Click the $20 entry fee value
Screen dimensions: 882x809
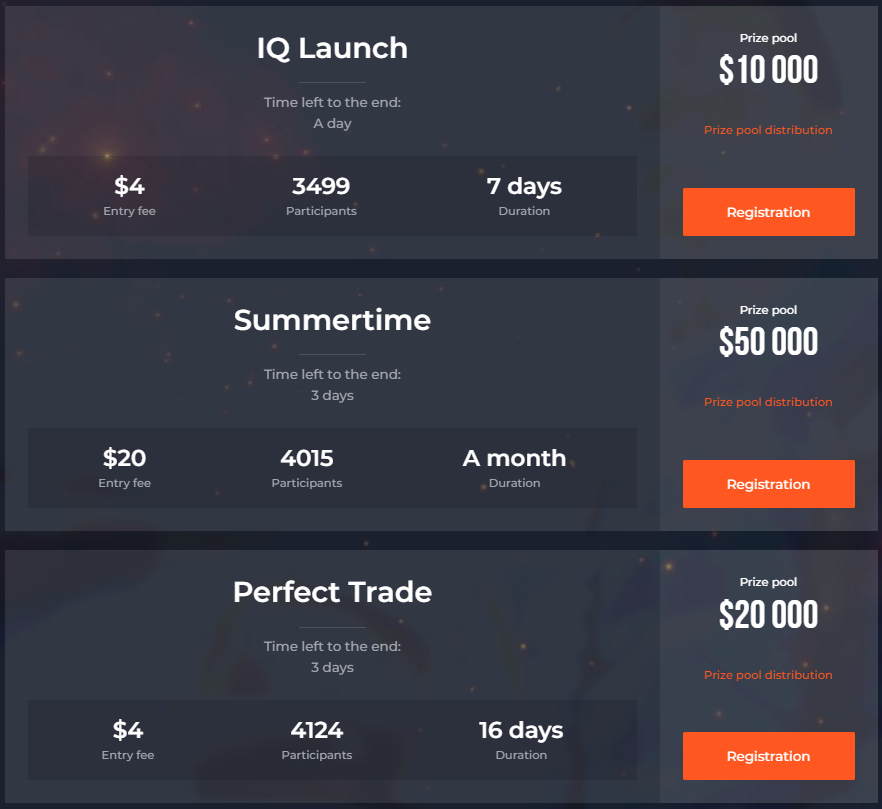tap(124, 458)
